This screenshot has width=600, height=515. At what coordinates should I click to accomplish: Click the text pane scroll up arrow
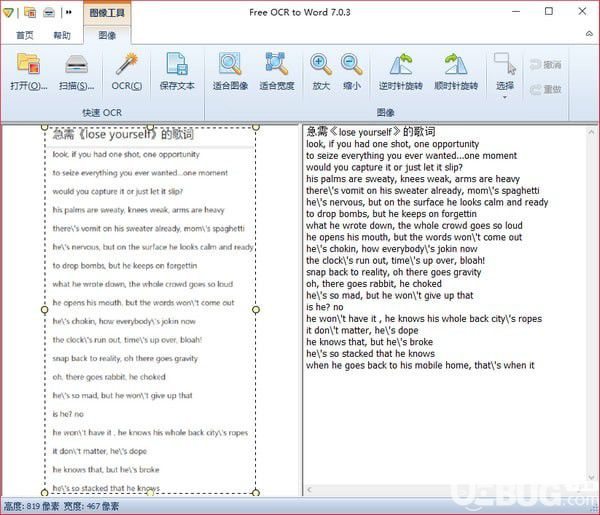click(x=591, y=132)
